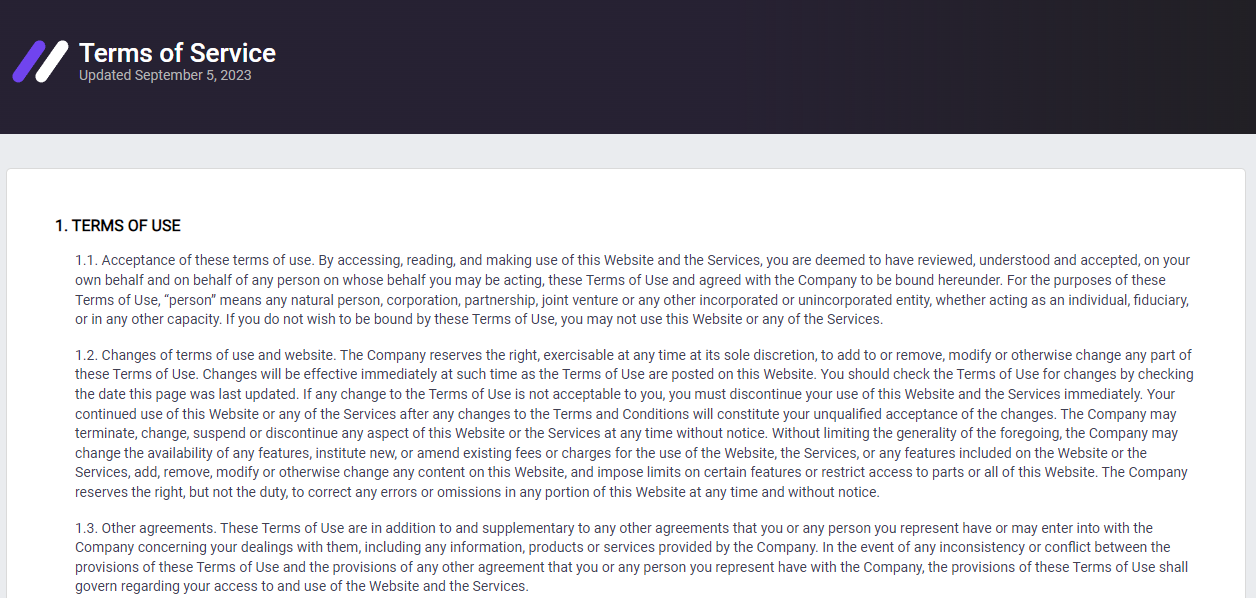Click the purple and white slashes logo
This screenshot has height=598, width=1256.
pos(41,61)
